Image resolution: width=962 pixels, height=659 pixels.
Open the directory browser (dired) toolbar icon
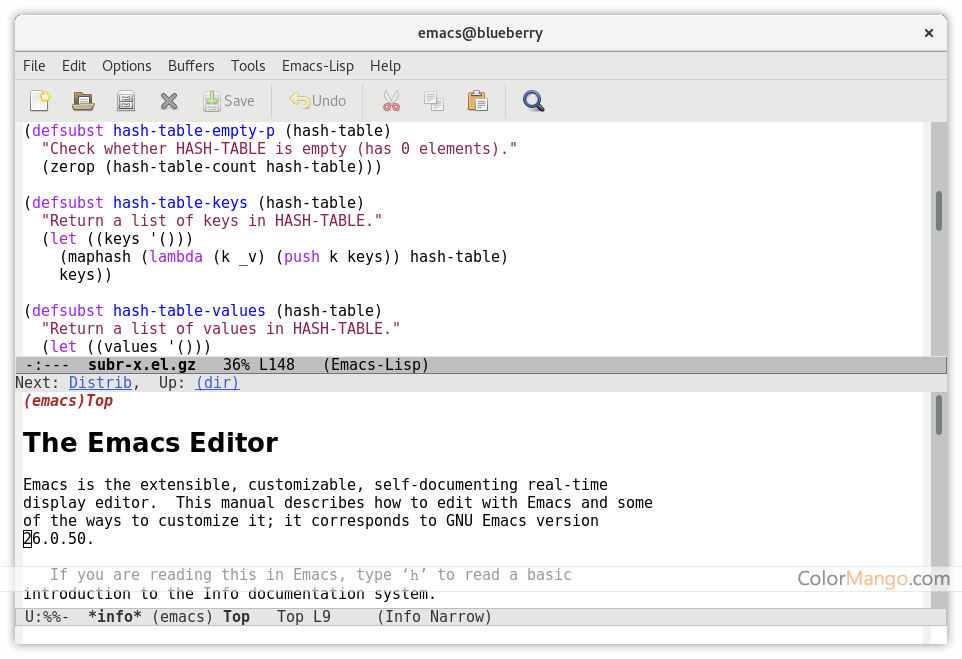126,101
